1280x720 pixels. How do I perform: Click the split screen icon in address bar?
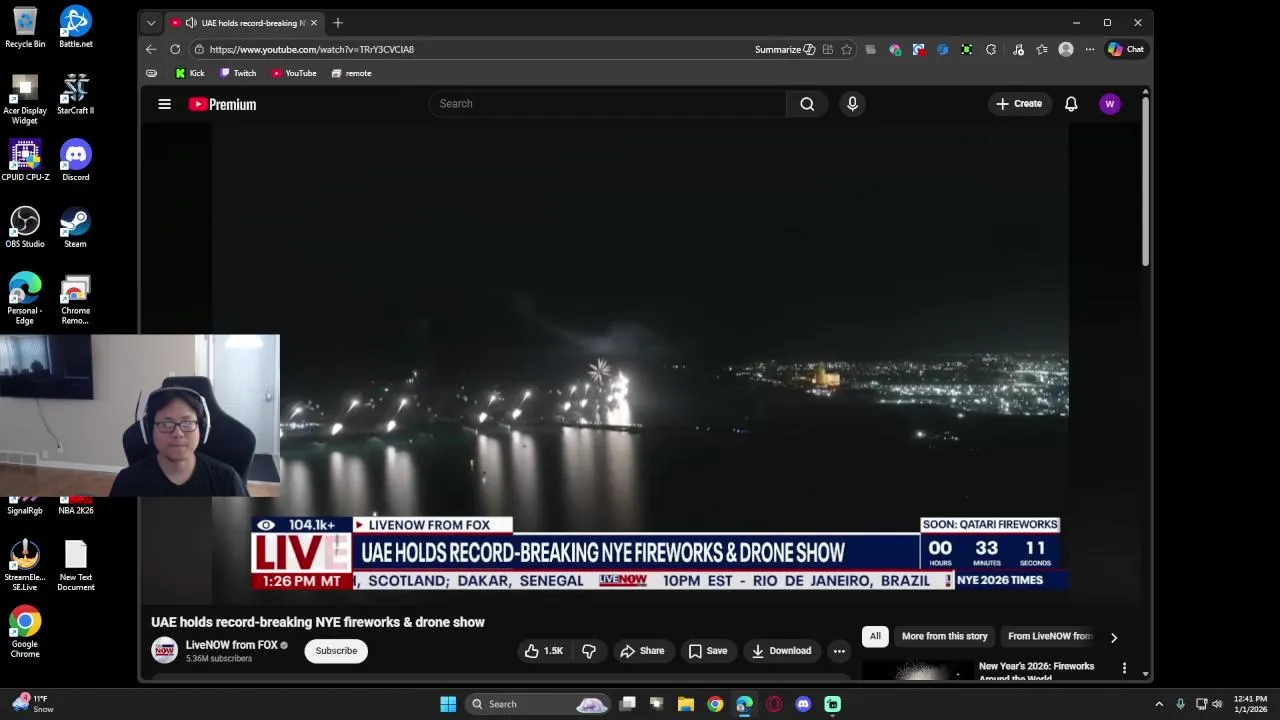click(x=827, y=49)
